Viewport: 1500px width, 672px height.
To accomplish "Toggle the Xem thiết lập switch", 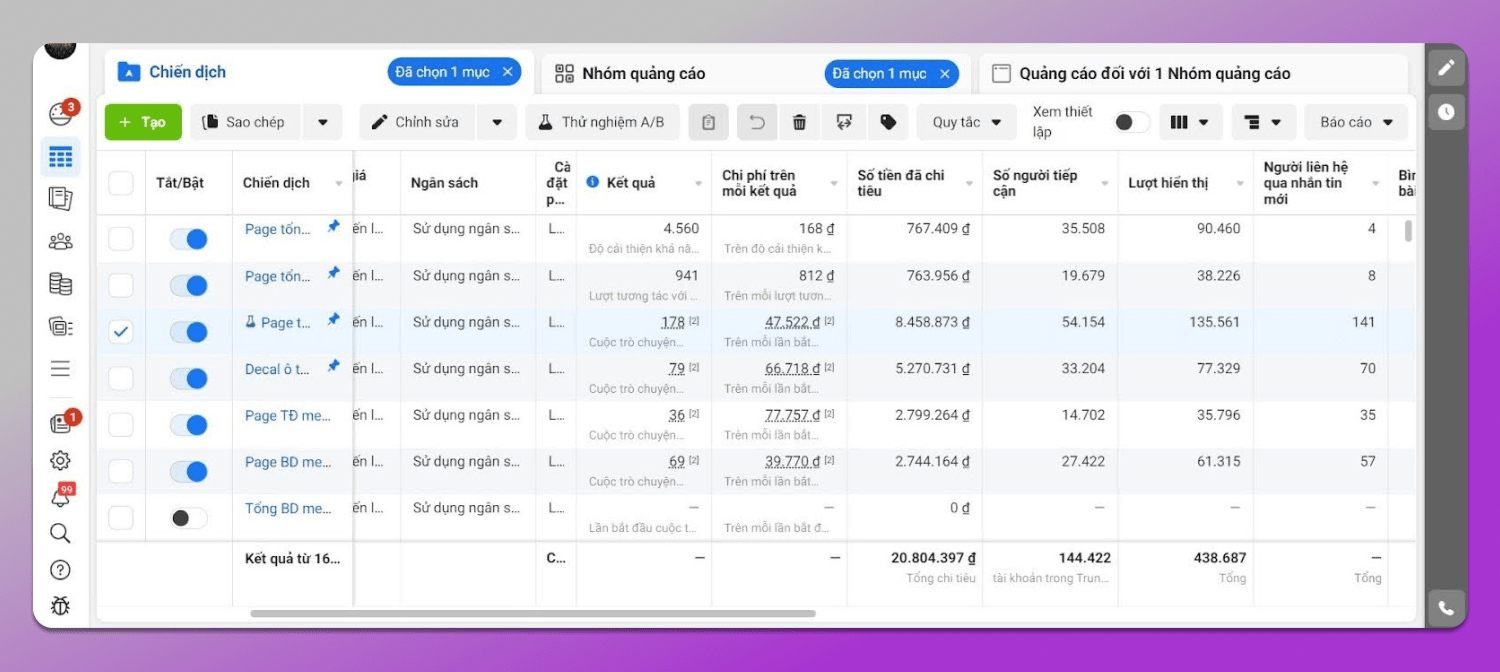I will [1131, 122].
